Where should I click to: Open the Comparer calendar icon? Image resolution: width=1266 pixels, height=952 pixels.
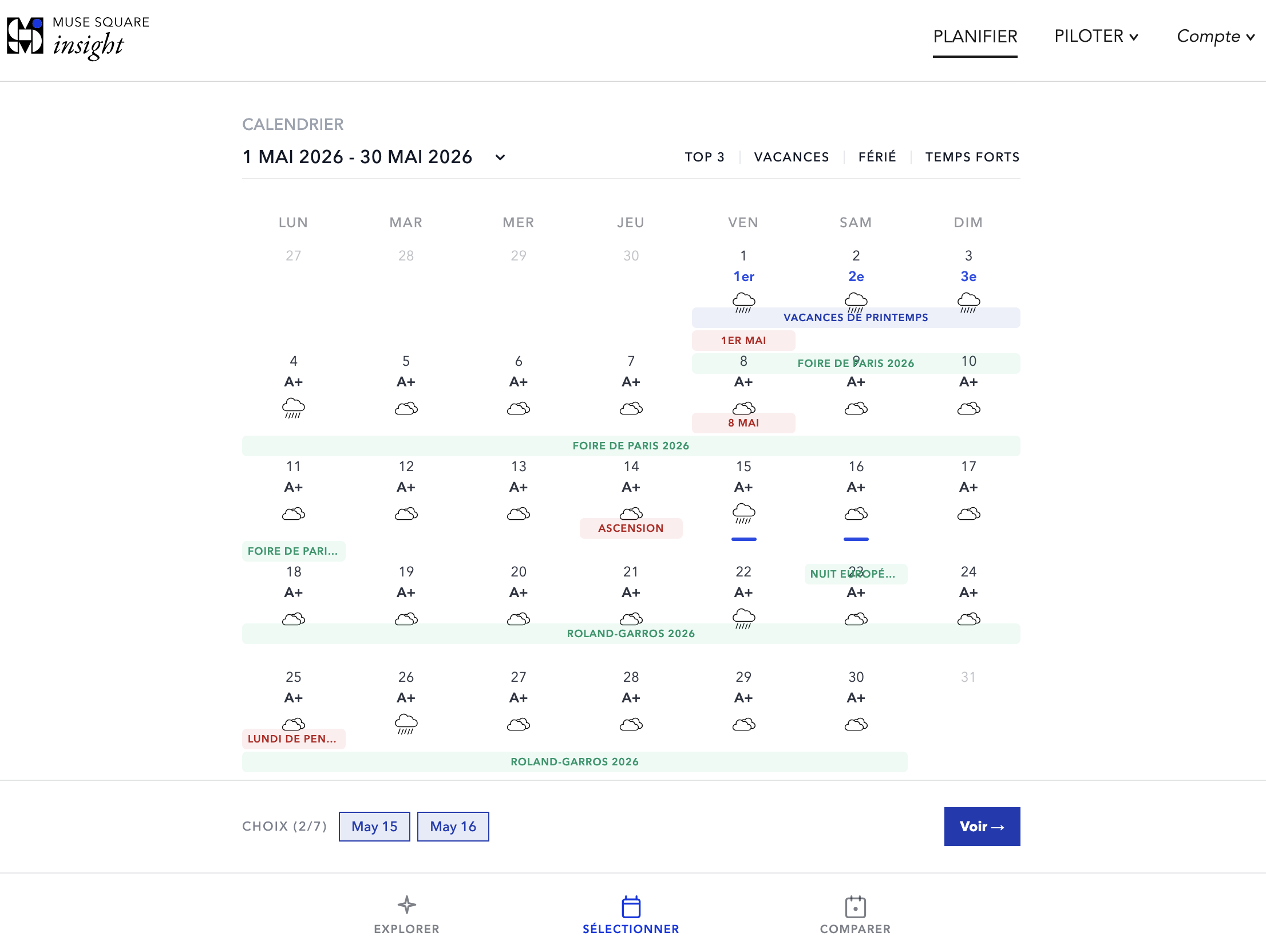855,907
